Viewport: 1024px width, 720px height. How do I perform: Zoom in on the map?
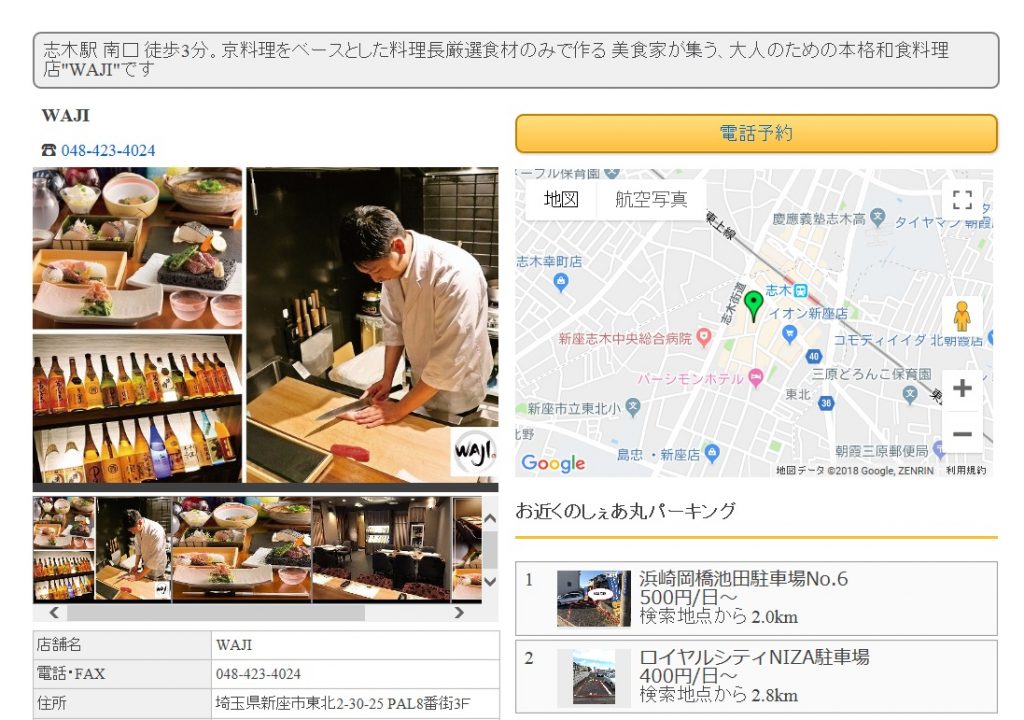coord(962,388)
